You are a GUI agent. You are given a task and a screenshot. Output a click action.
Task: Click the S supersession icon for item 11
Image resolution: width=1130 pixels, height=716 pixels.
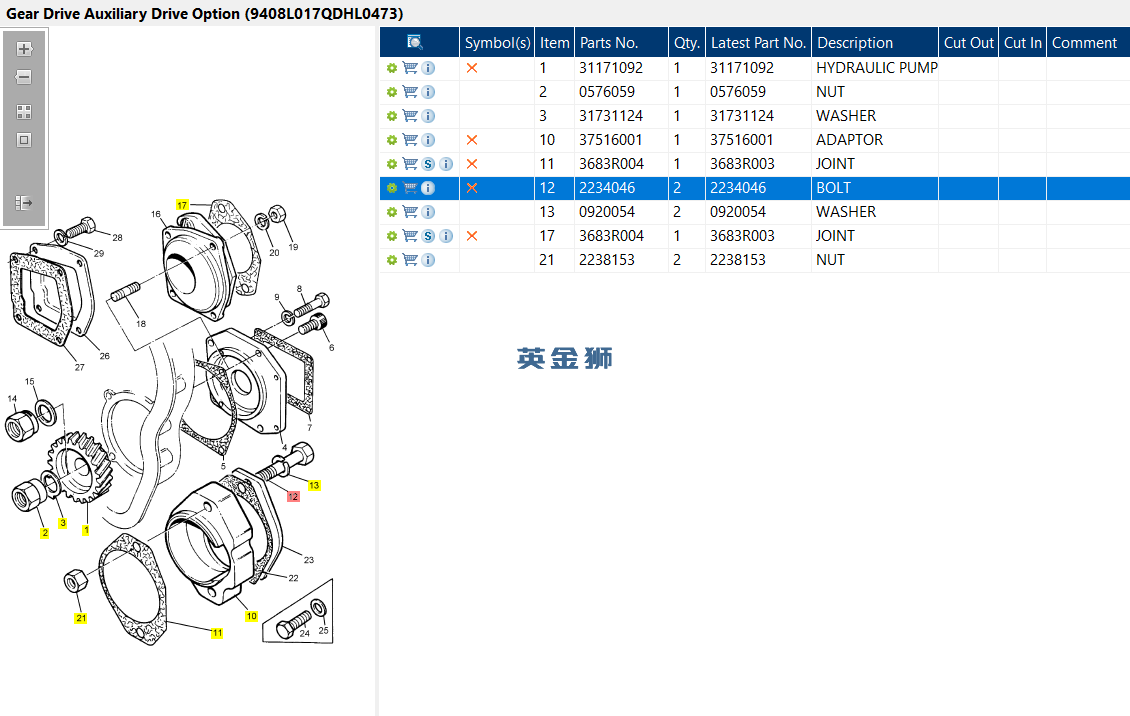coord(428,164)
